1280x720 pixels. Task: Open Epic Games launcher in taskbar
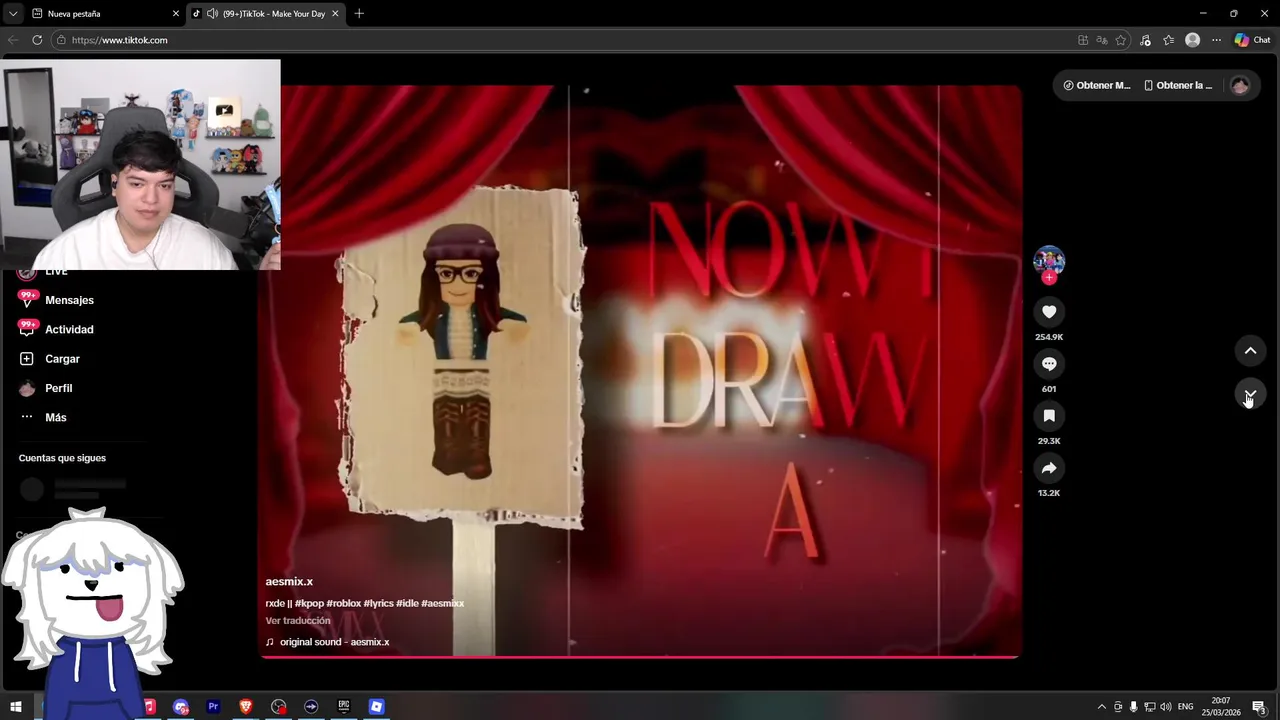click(344, 707)
